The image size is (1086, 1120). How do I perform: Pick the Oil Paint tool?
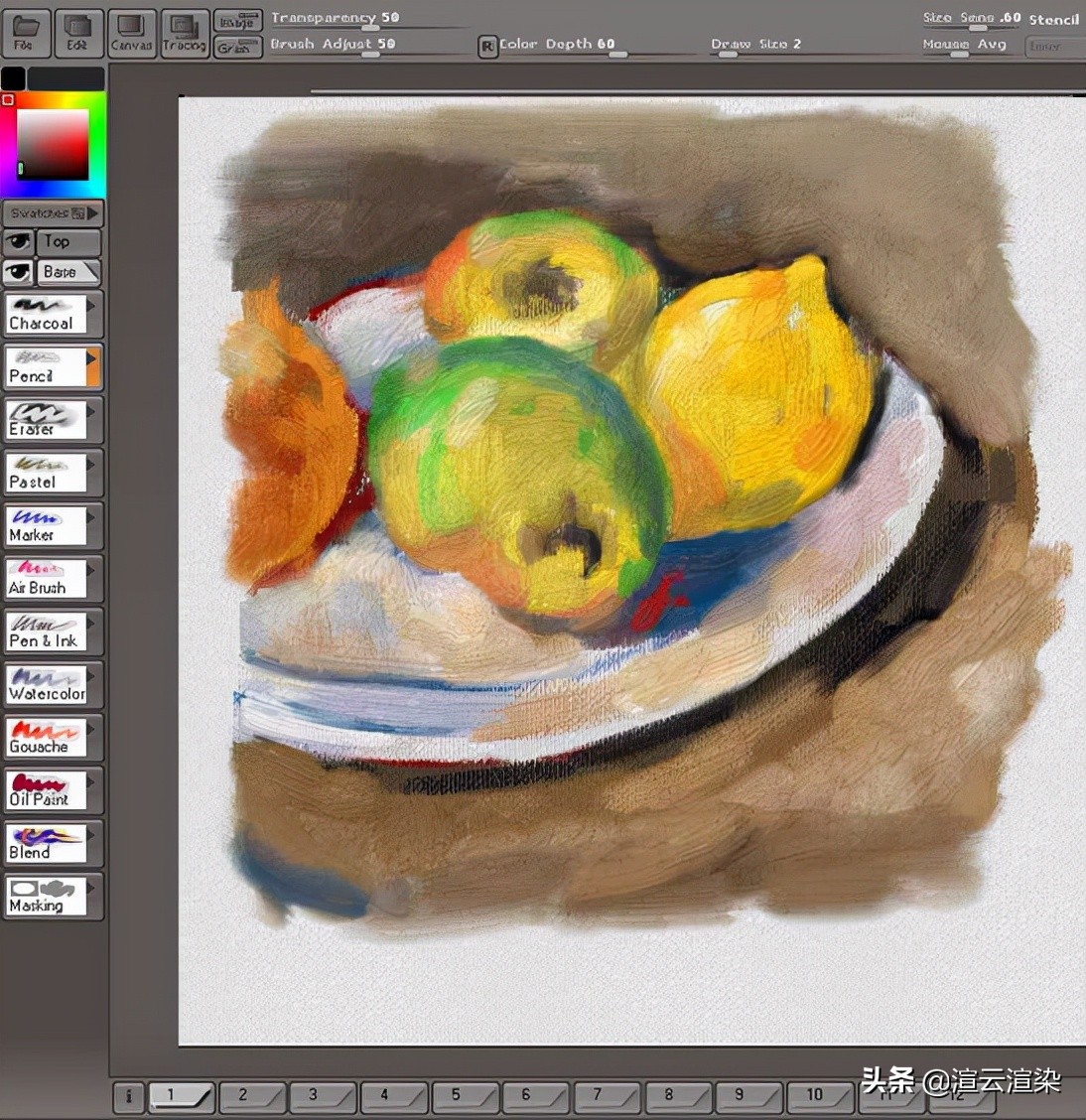(x=46, y=790)
